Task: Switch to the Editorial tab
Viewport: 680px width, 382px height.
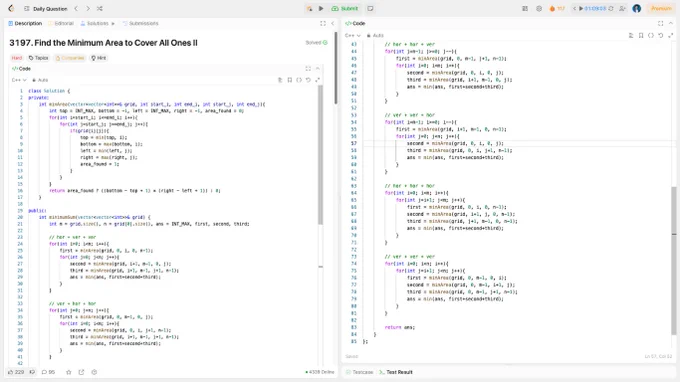Action: point(61,23)
